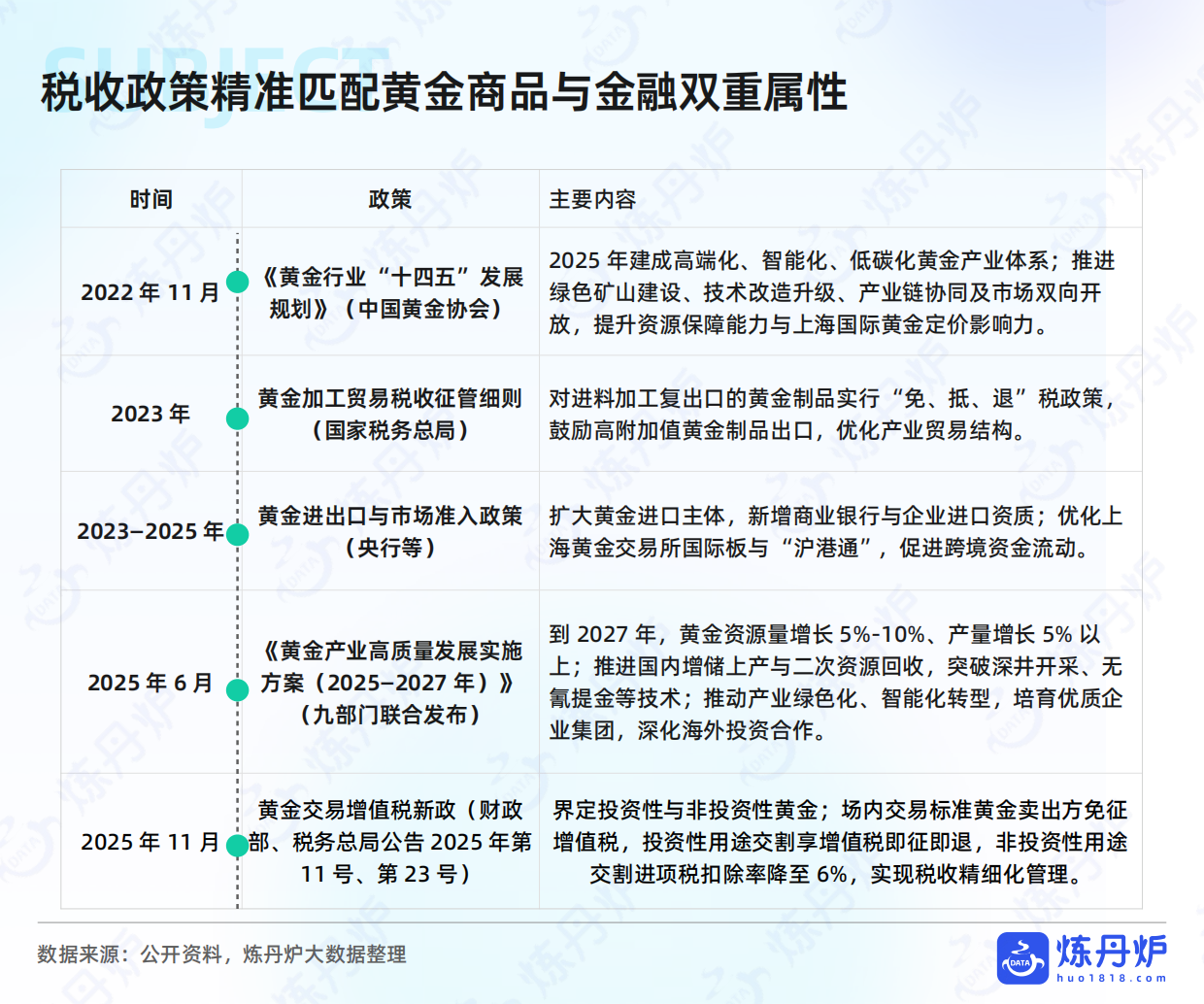This screenshot has width=1204, height=1004.
Task: Select the green timeline dot beside 2025年6月
Action: pyautogui.click(x=236, y=690)
